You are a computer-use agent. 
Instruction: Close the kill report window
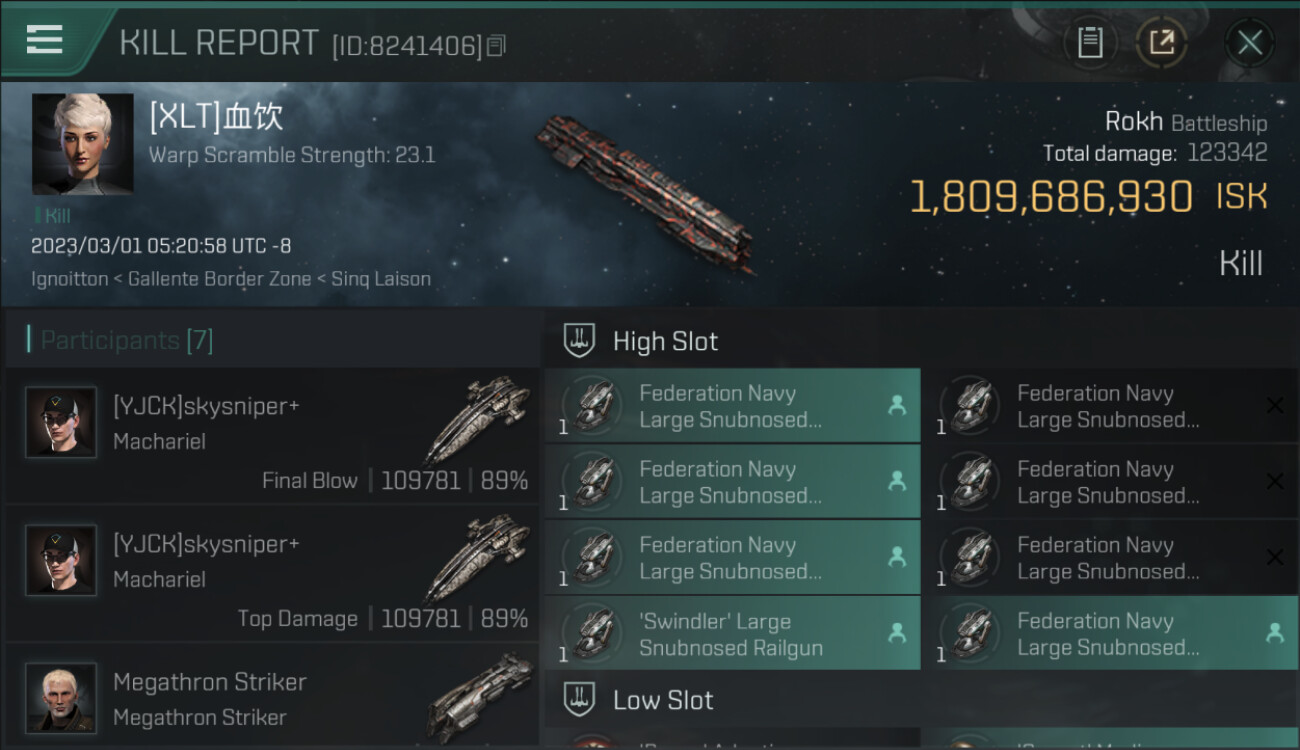pyautogui.click(x=1249, y=43)
